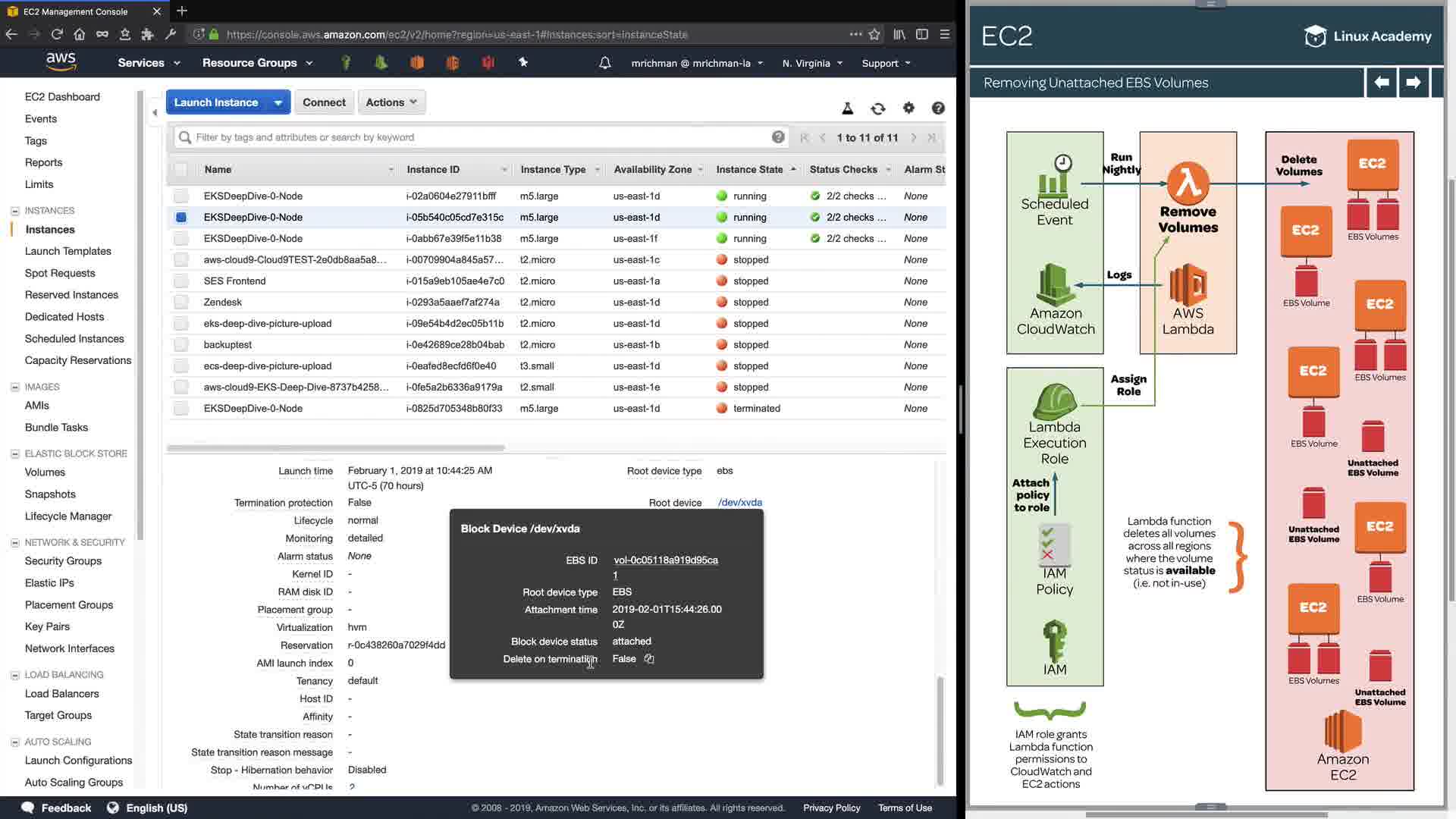Uncheck the selected EKSDeepDive-0-Node checkbox
Image resolution: width=1456 pixels, height=819 pixels.
180,217
